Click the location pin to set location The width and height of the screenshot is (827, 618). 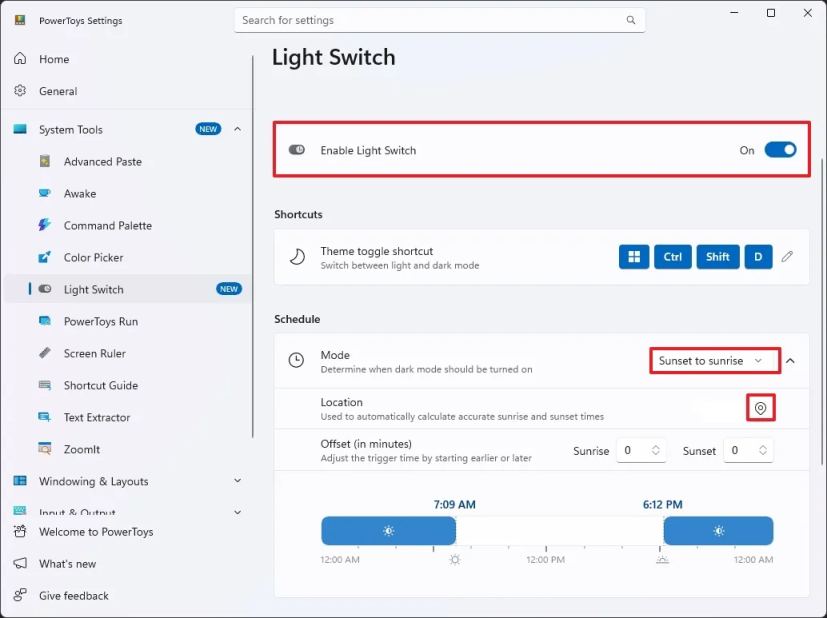point(761,407)
